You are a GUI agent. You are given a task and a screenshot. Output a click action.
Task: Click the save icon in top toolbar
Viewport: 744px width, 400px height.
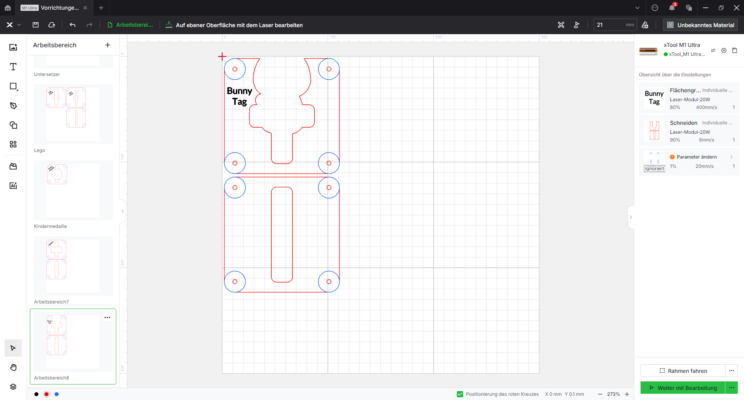36,25
